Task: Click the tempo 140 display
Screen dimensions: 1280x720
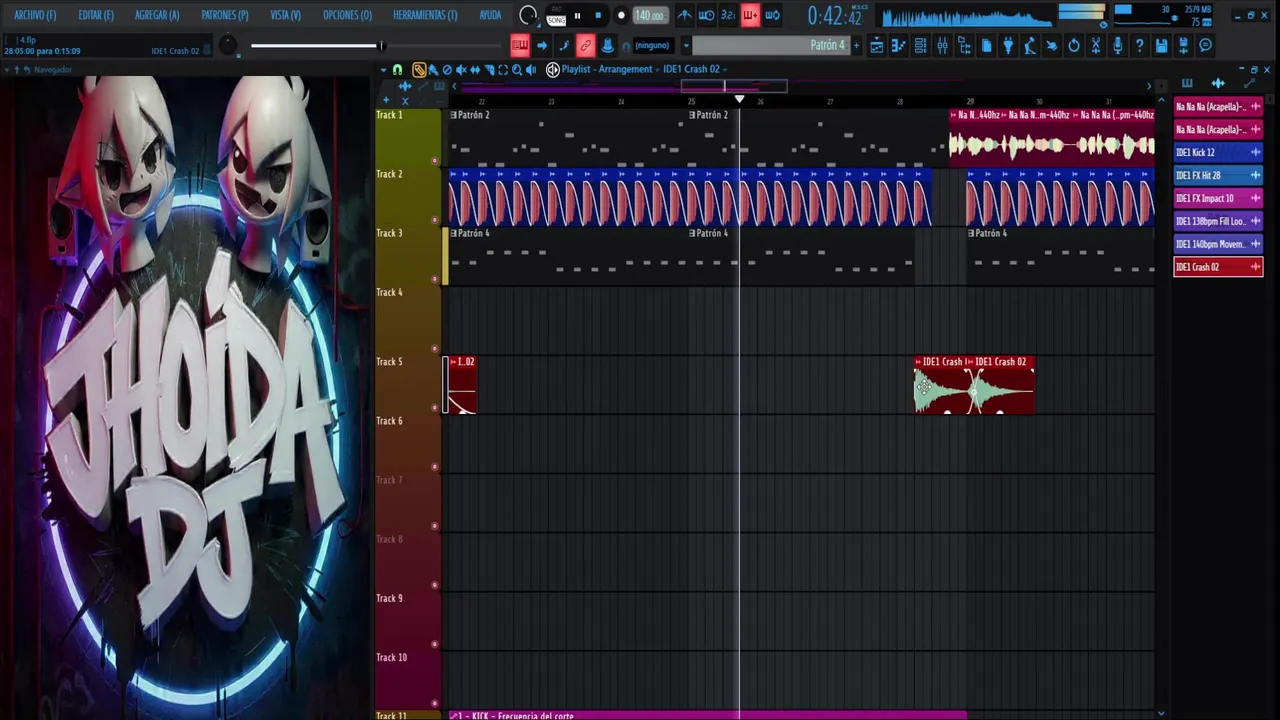Action: 649,15
